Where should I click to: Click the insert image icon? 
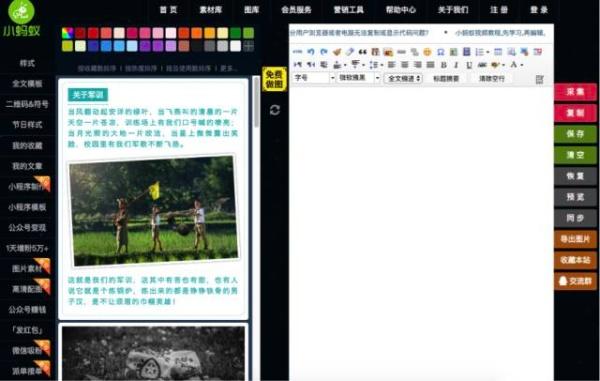pyautogui.click(x=388, y=52)
